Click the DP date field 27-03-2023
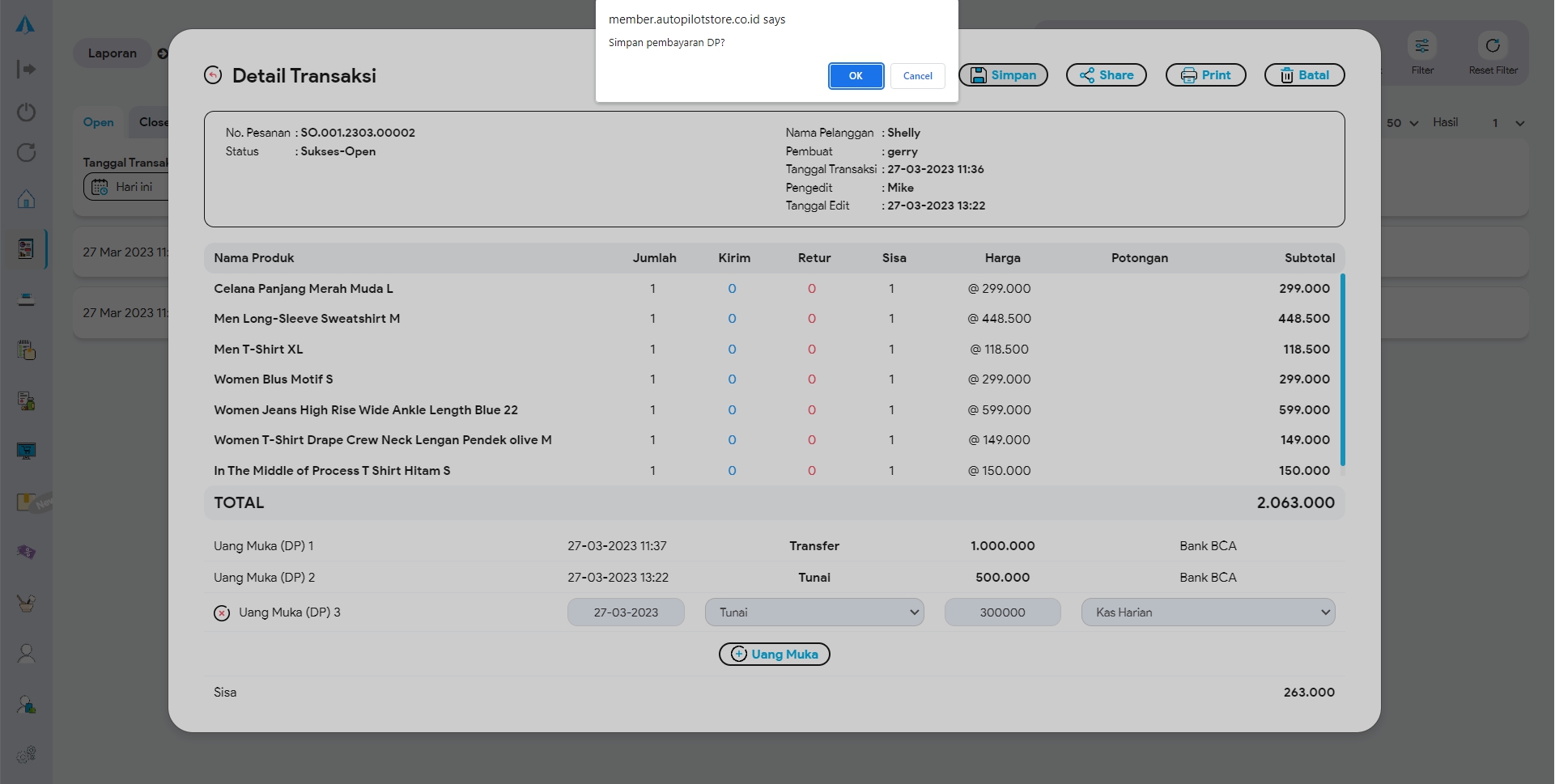This screenshot has width=1555, height=784. pyautogui.click(x=626, y=612)
